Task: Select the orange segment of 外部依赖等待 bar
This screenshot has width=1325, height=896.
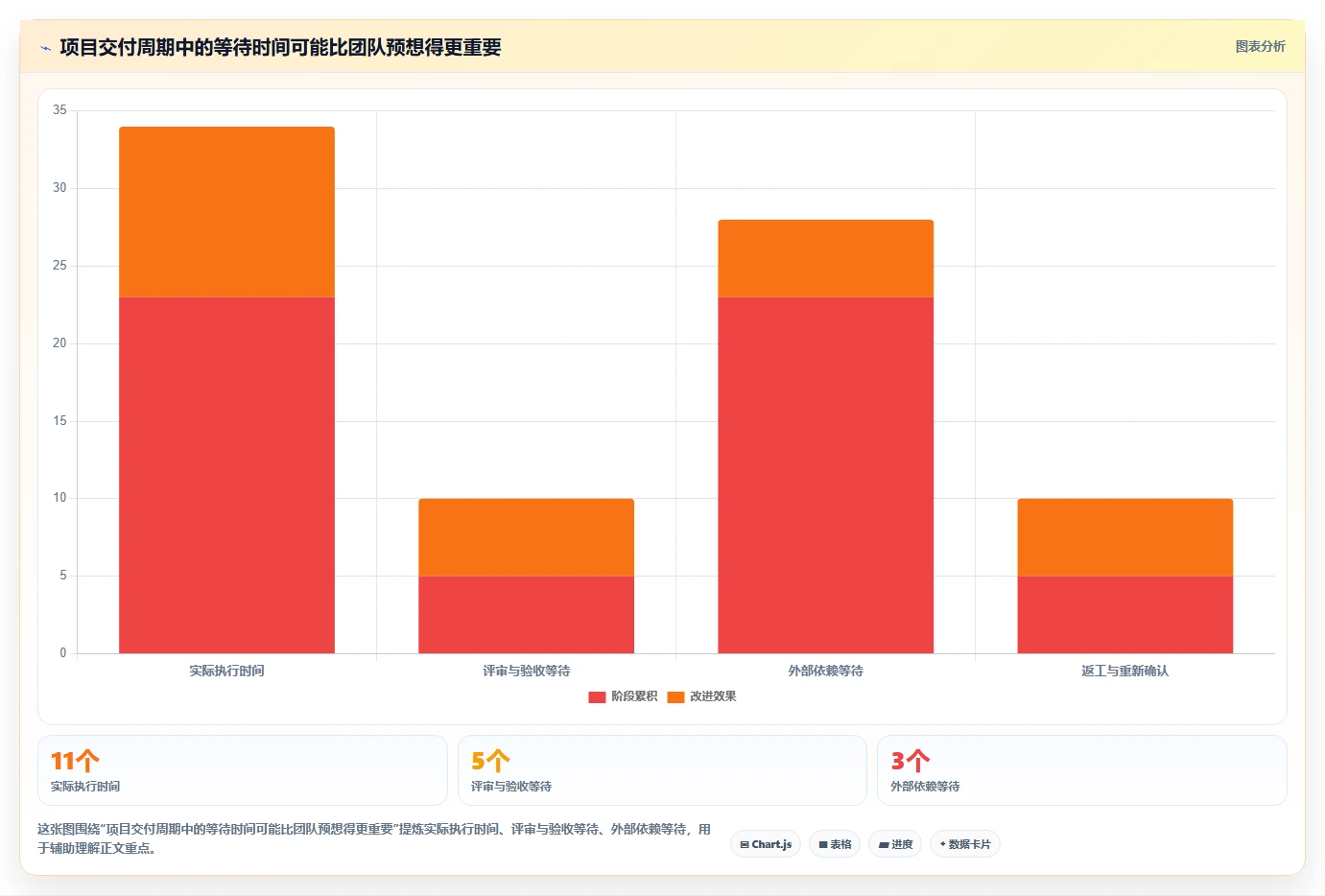Action: pos(825,258)
